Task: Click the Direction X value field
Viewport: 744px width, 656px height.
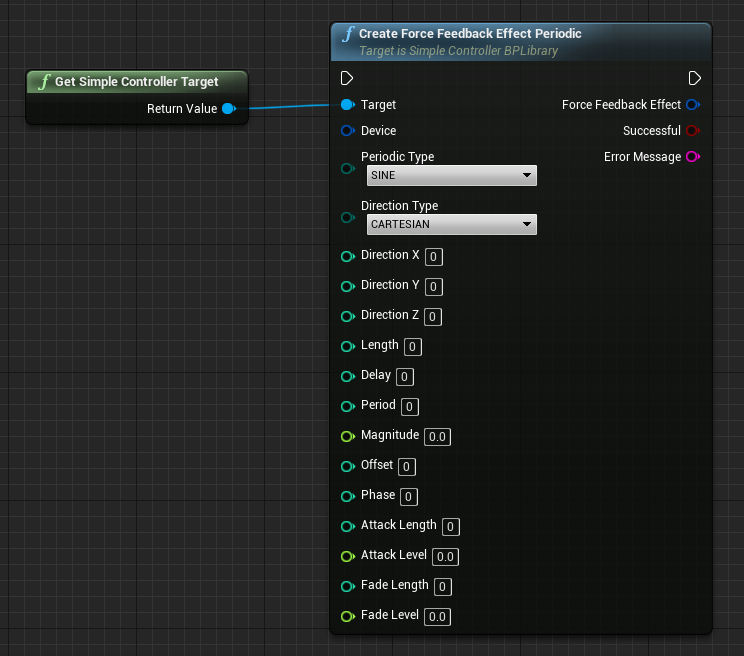Action: click(434, 257)
